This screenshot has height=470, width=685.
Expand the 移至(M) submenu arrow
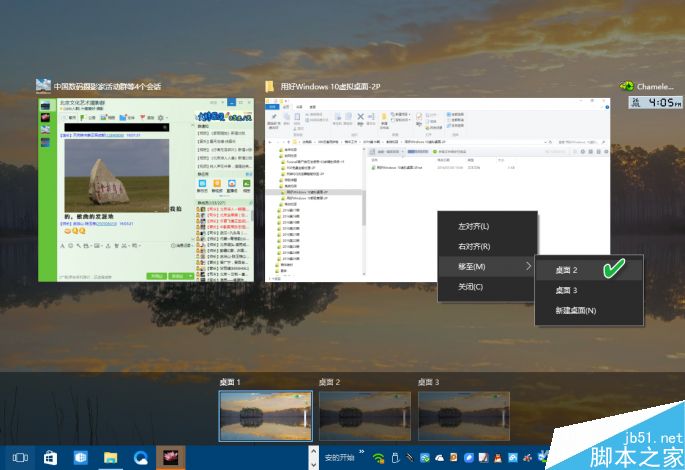coord(528,266)
